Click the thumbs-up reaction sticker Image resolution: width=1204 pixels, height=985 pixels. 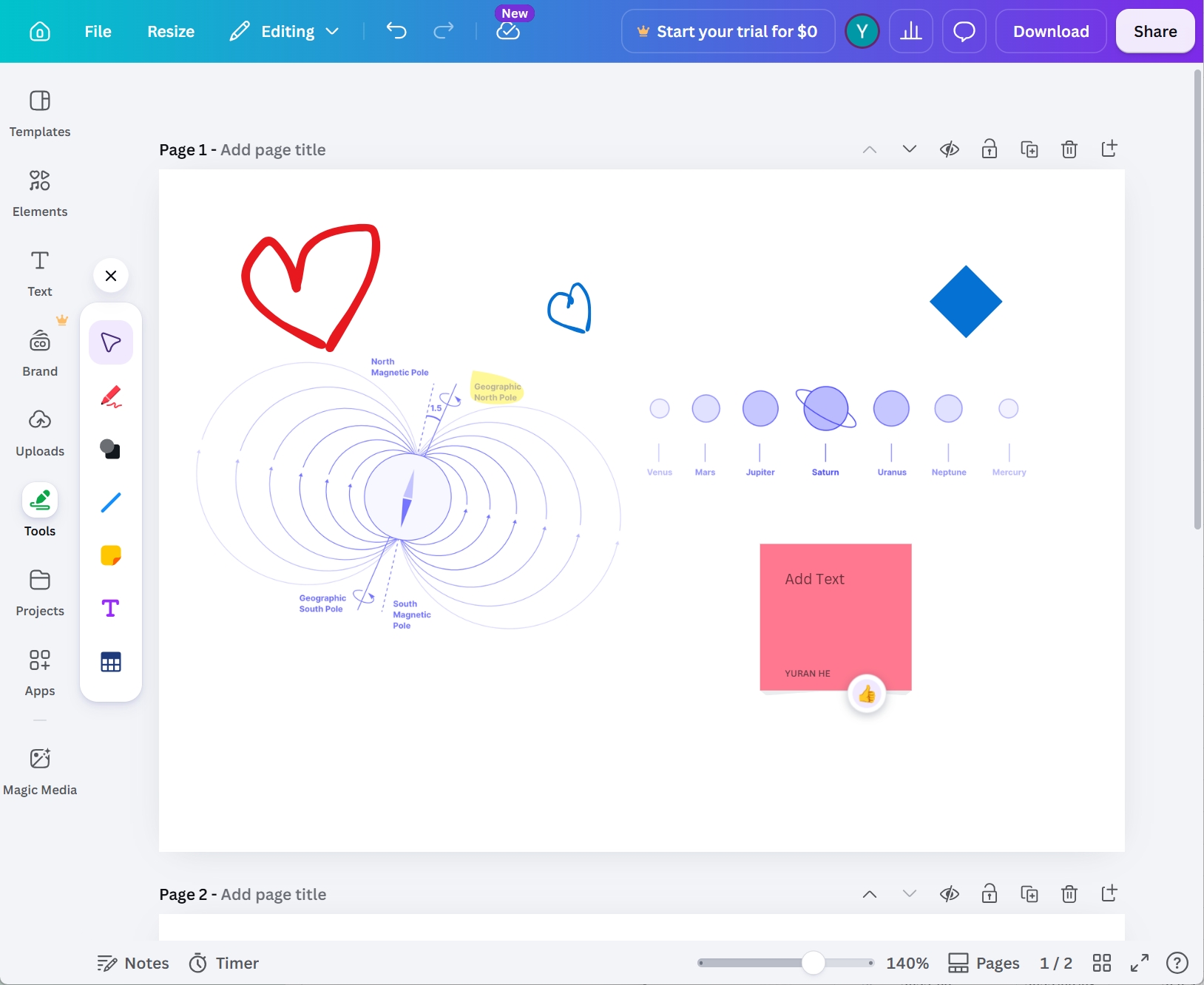click(x=867, y=694)
